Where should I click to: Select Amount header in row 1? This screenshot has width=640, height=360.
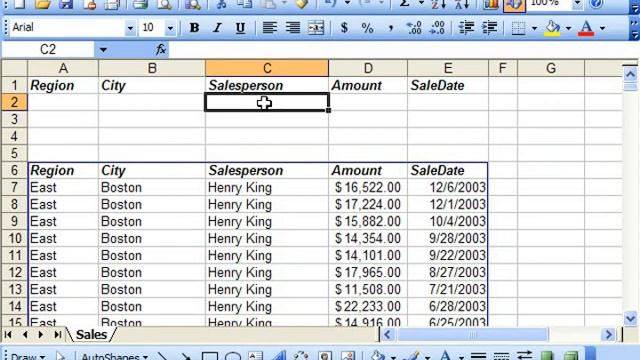368,85
